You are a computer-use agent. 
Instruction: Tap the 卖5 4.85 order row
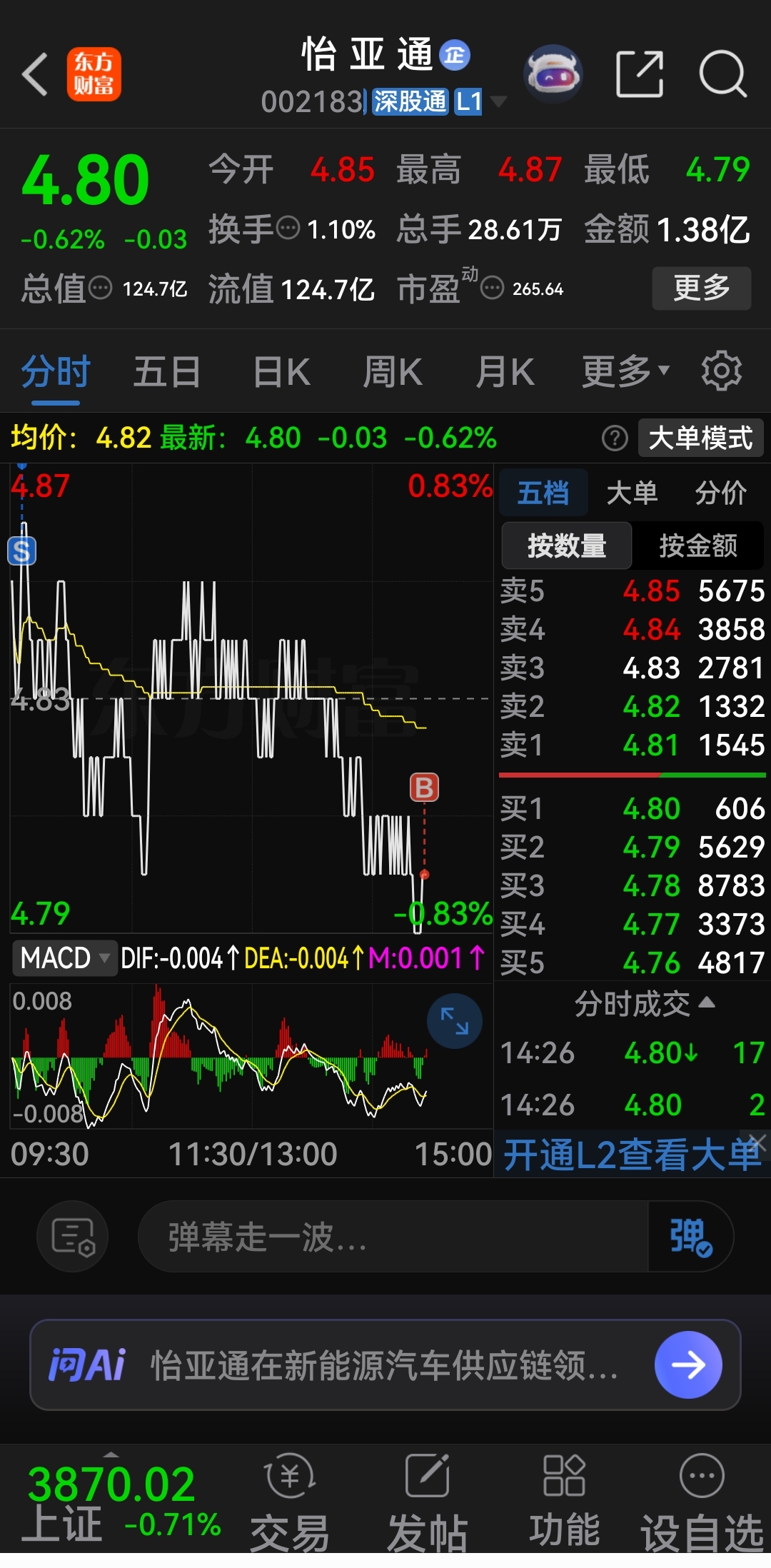click(x=632, y=590)
